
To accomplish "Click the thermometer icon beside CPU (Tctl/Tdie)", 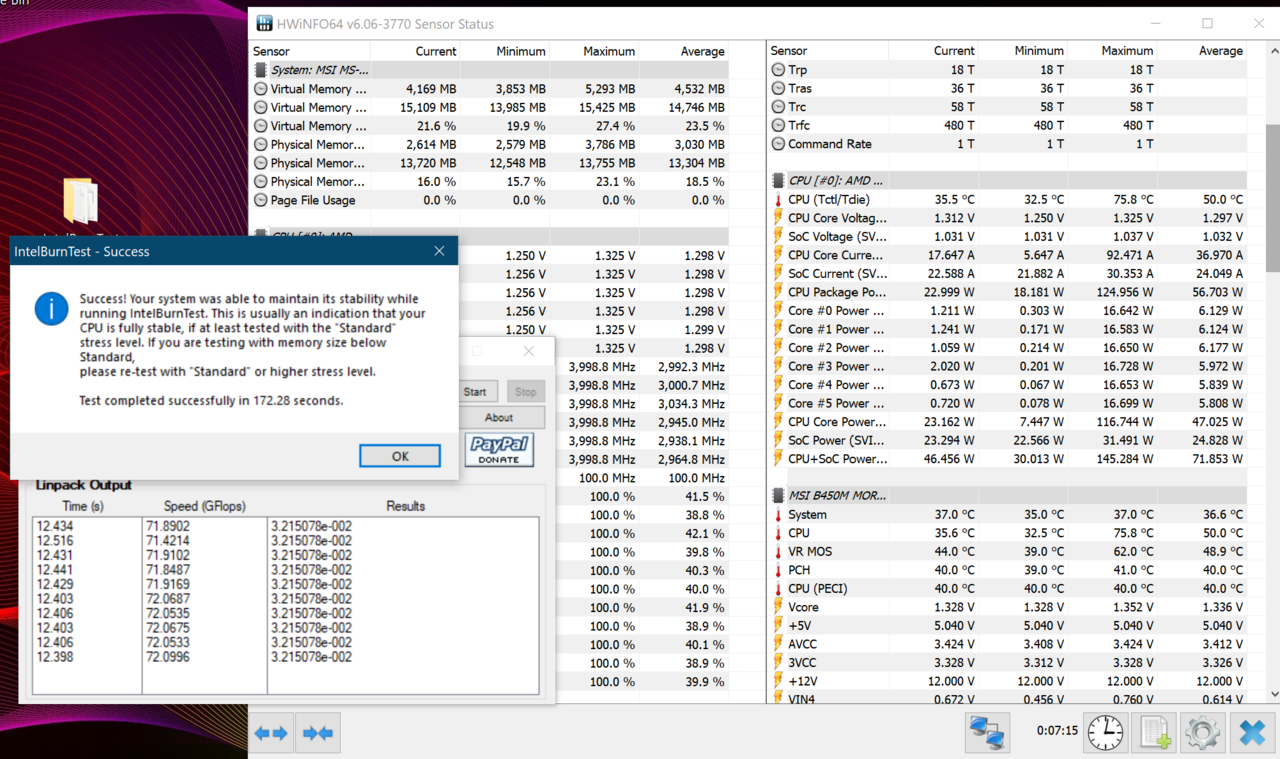I will pyautogui.click(x=779, y=199).
